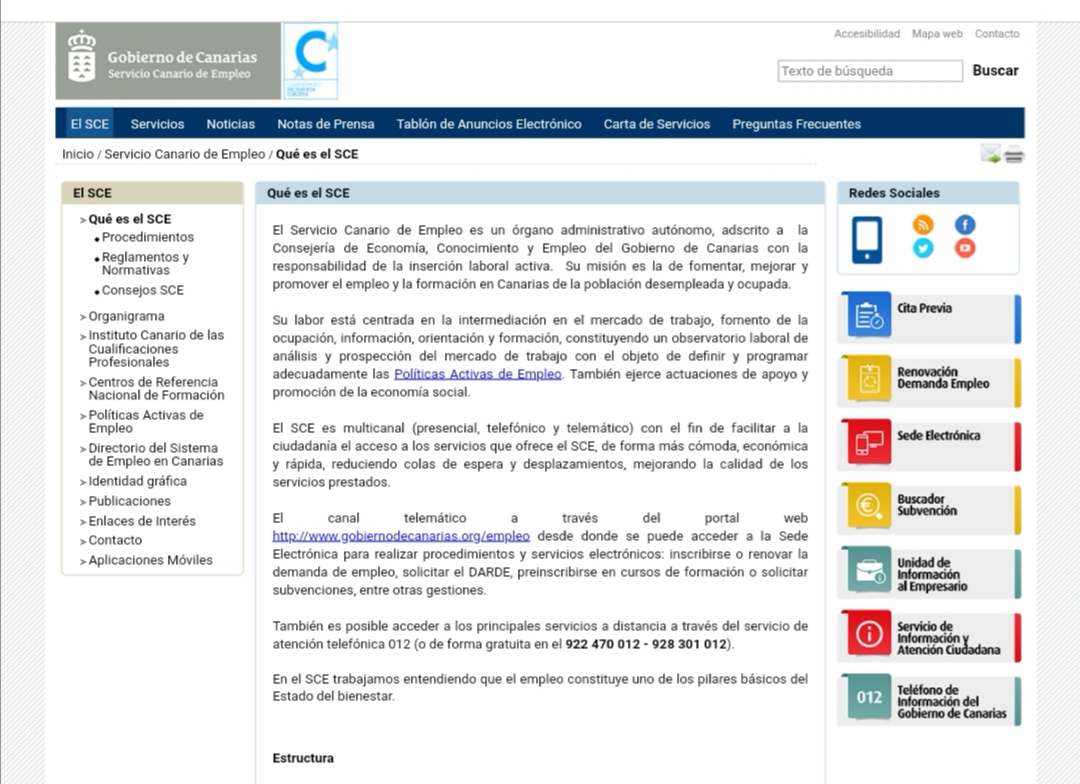
Task: Send page by email icon
Action: point(990,154)
